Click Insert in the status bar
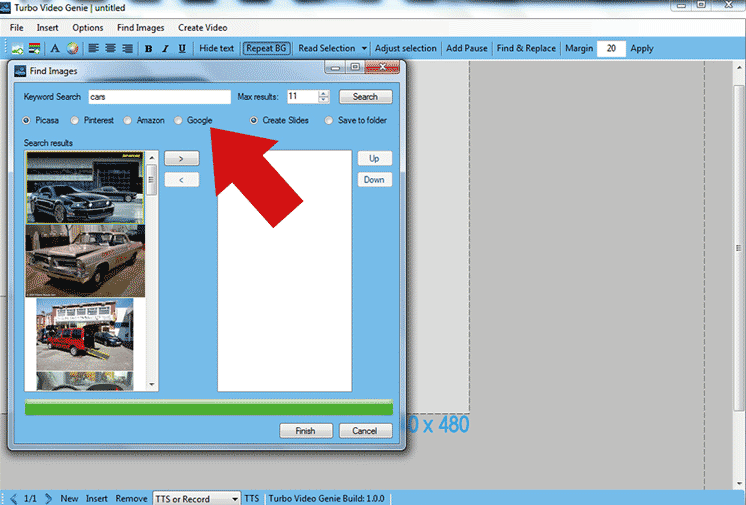The image size is (746, 505). 97,499
